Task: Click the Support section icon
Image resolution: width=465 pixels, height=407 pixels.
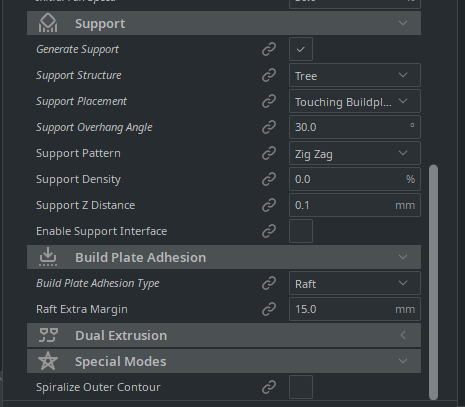Action: click(x=48, y=23)
